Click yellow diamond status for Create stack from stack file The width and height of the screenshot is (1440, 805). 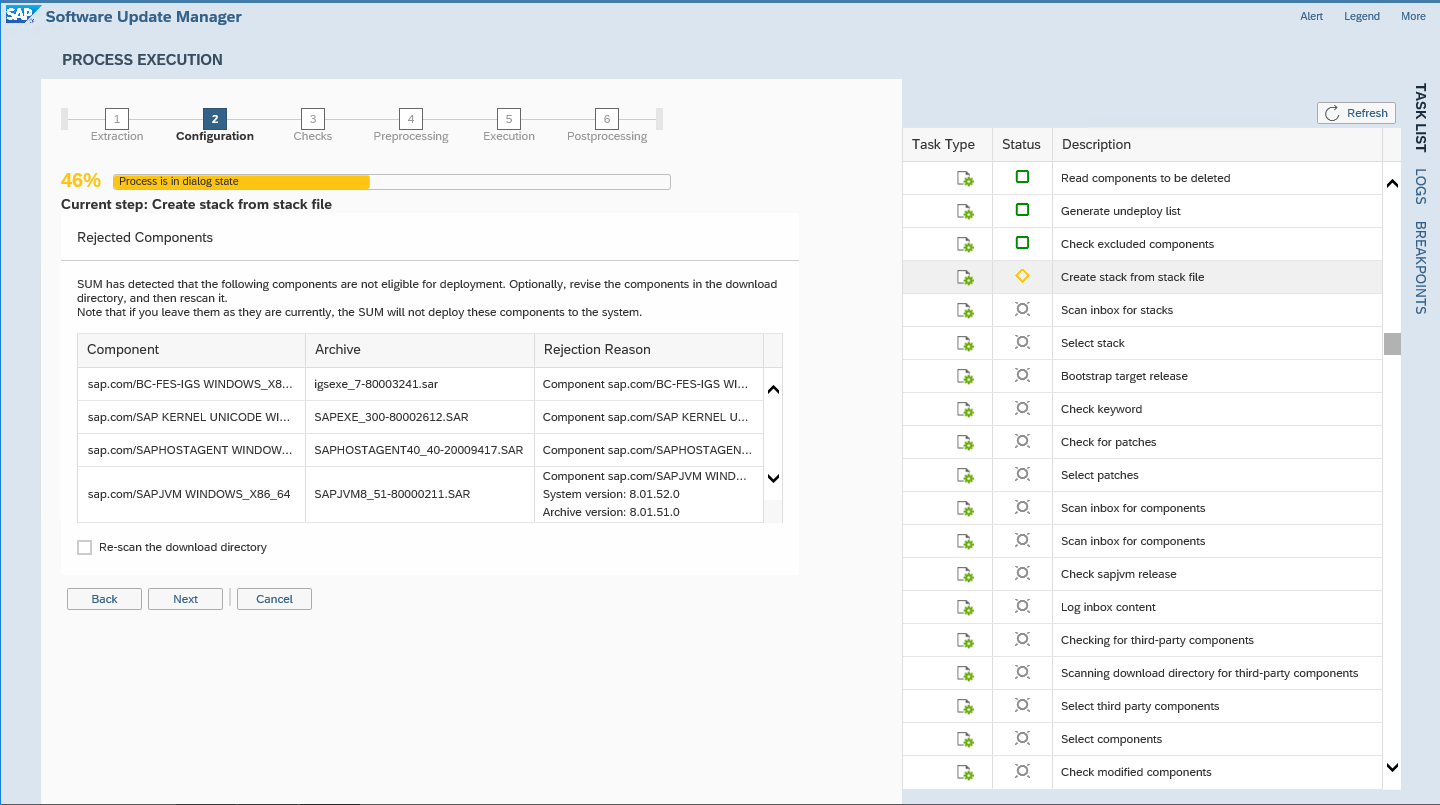pos(1022,276)
